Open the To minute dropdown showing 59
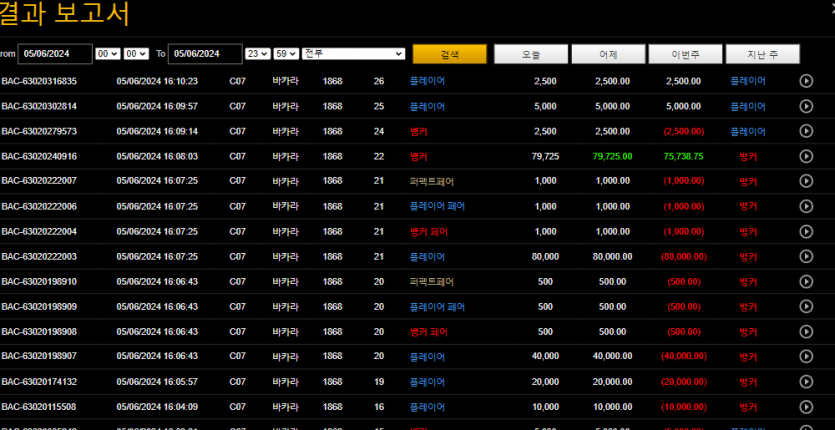 point(286,54)
